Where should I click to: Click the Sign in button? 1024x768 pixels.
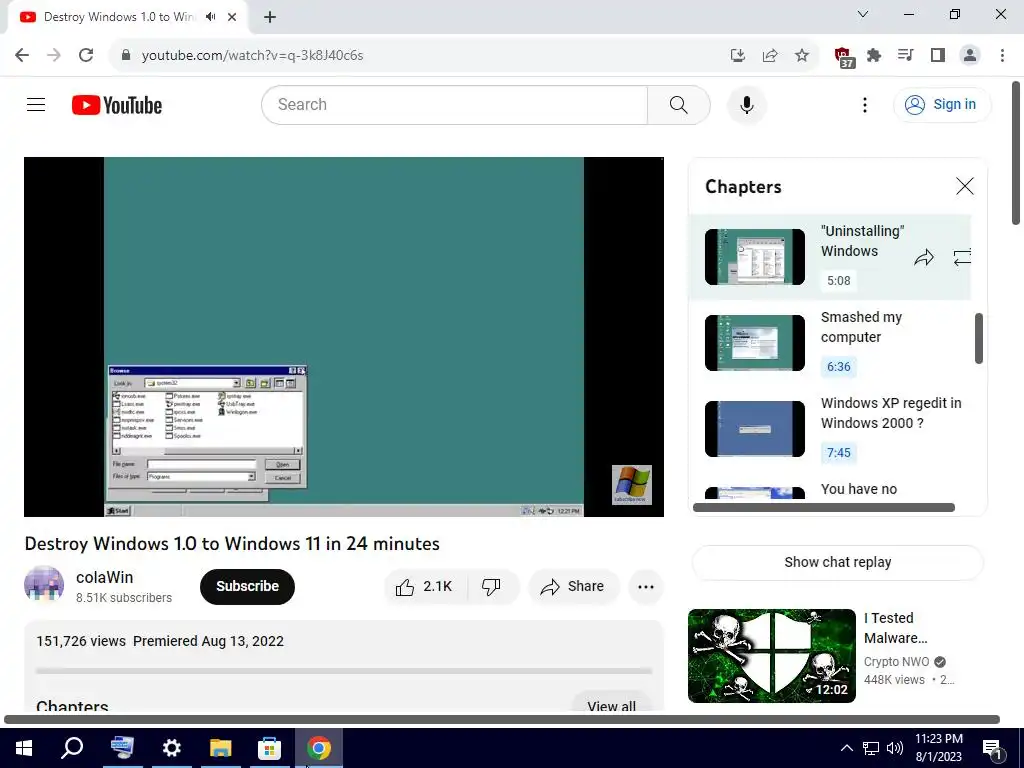(941, 104)
